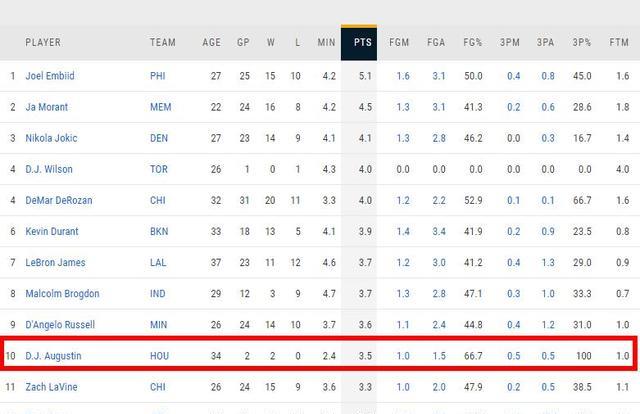Sort by GP column header
Viewport: 640px width, 414px height.
pos(243,42)
